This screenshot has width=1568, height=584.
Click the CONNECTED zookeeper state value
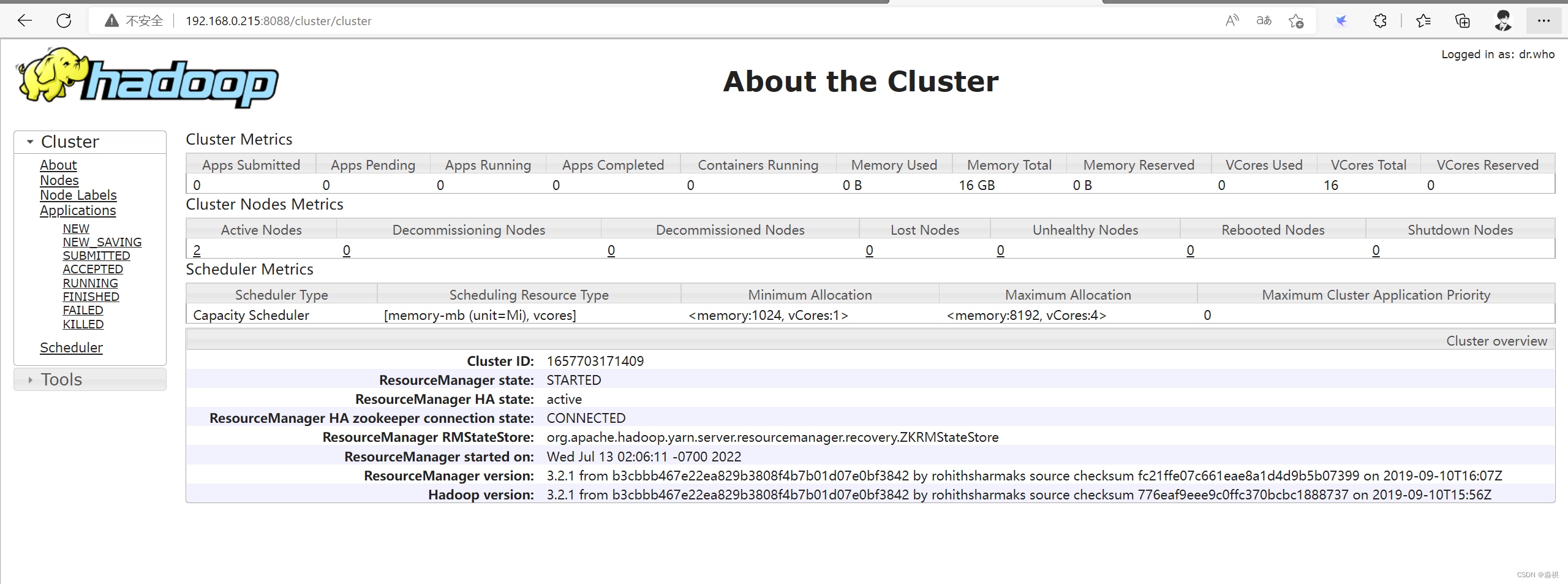click(586, 418)
